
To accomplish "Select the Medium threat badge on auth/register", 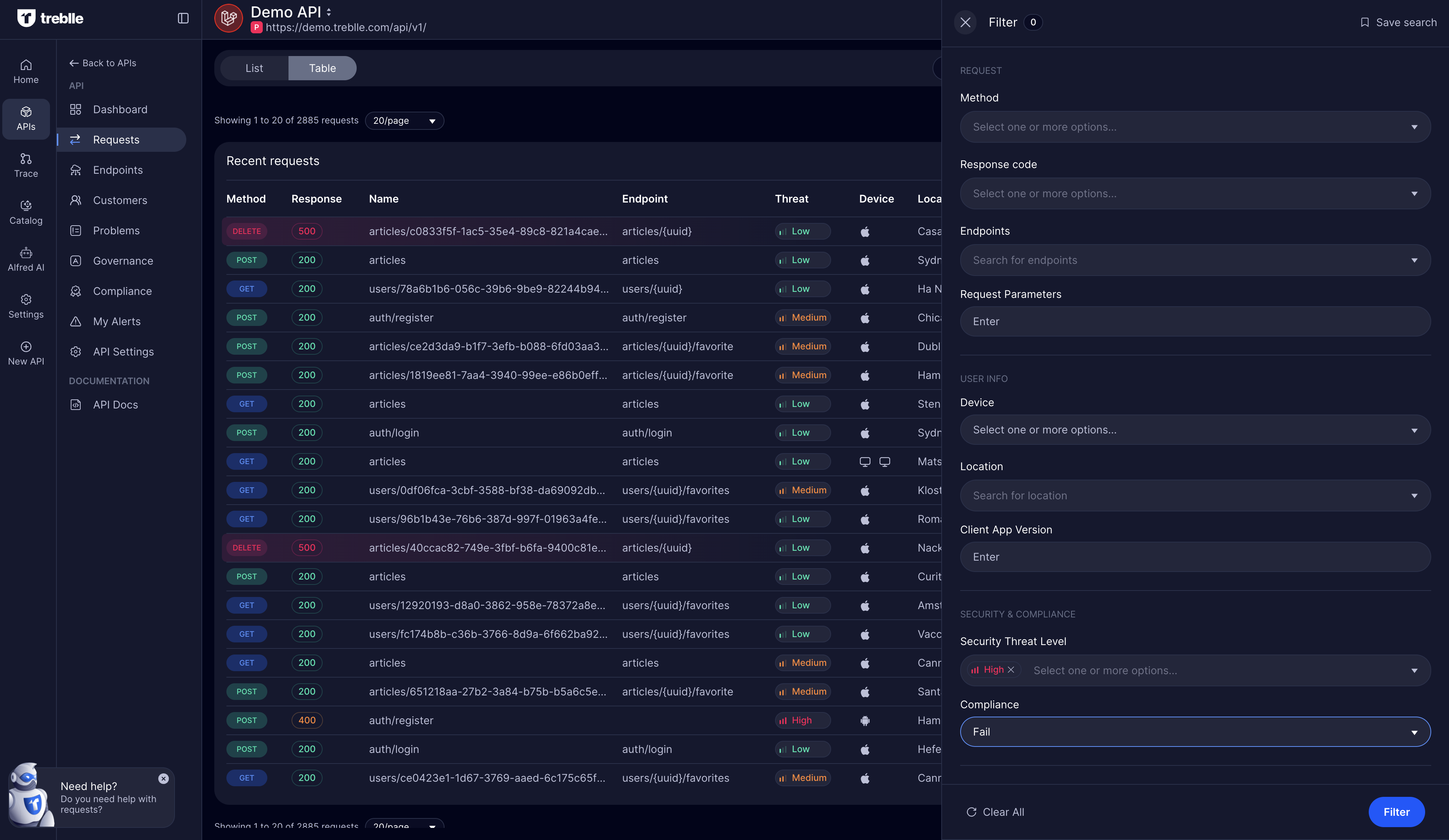I will pos(802,317).
